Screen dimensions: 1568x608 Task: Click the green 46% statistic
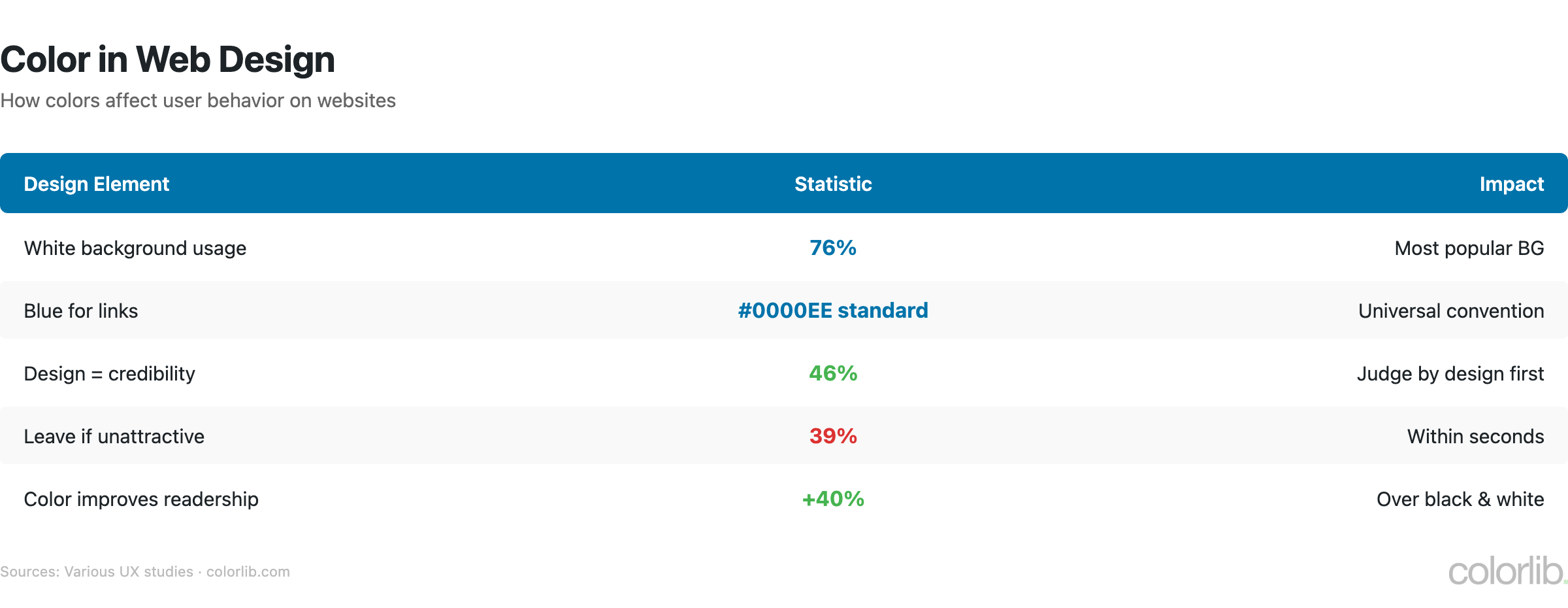coord(833,373)
